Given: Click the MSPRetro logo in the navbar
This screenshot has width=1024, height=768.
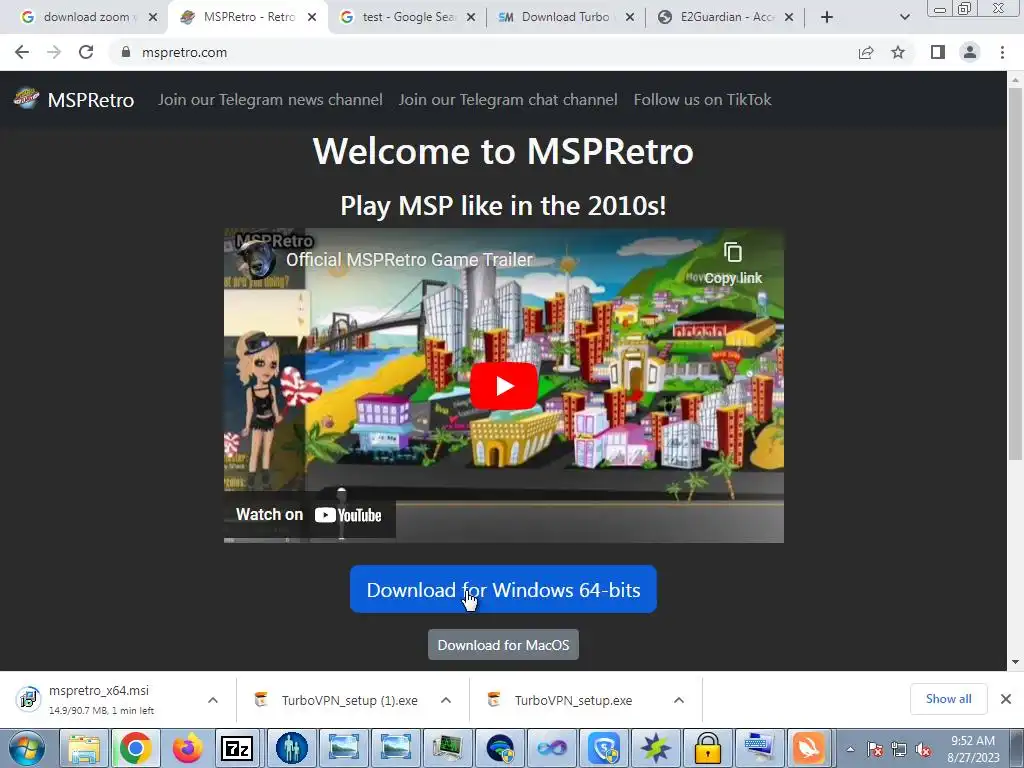Looking at the screenshot, I should (26, 99).
